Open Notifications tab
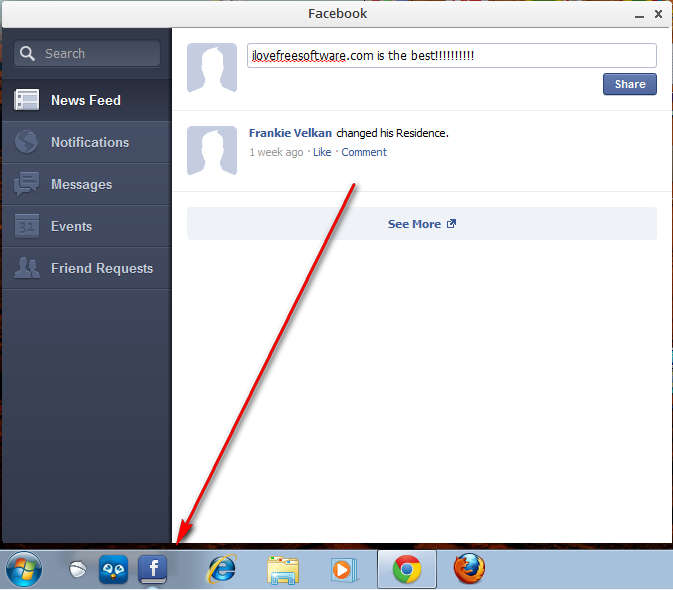The image size is (673, 590). point(87,142)
